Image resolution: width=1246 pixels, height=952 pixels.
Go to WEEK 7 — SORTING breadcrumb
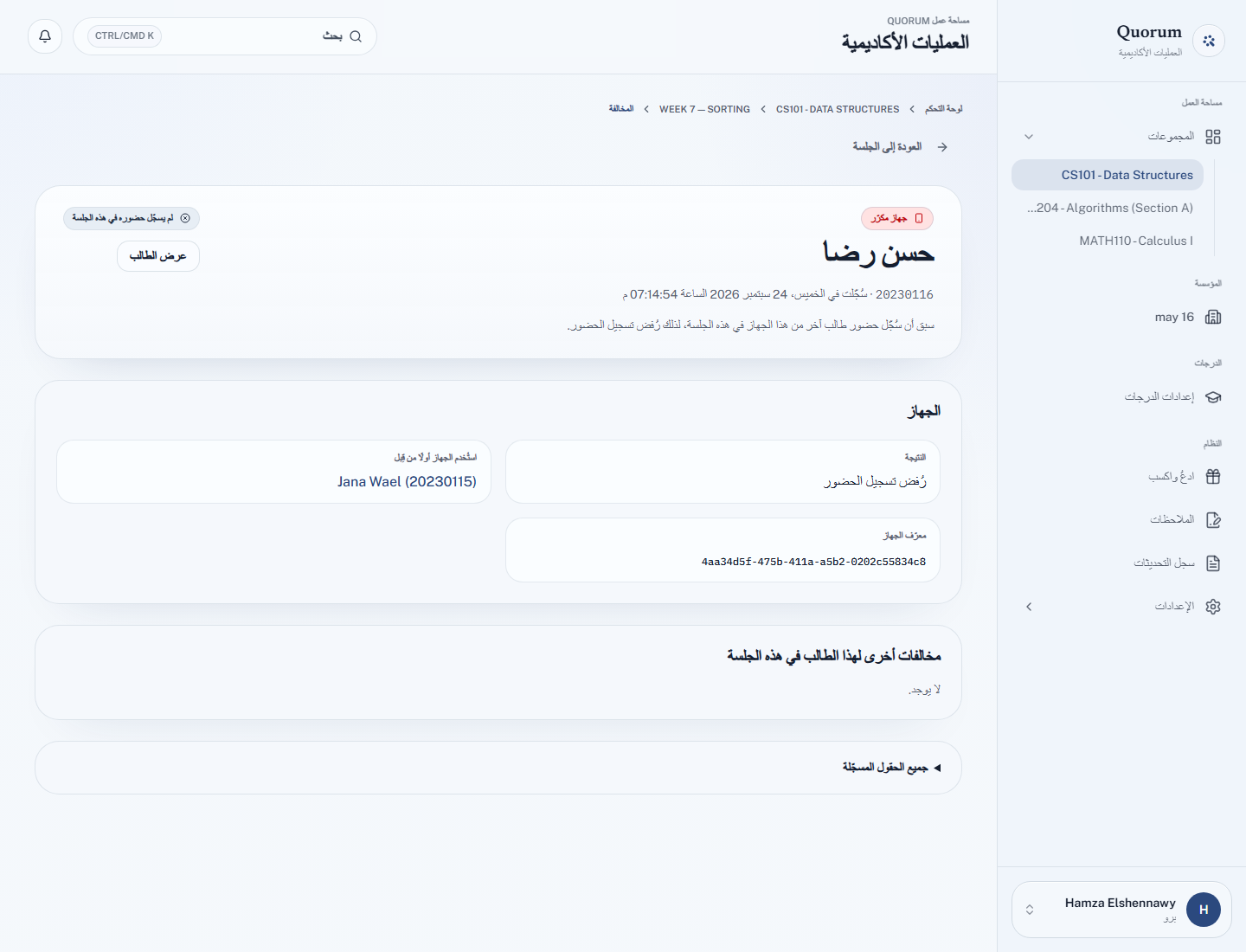click(704, 109)
